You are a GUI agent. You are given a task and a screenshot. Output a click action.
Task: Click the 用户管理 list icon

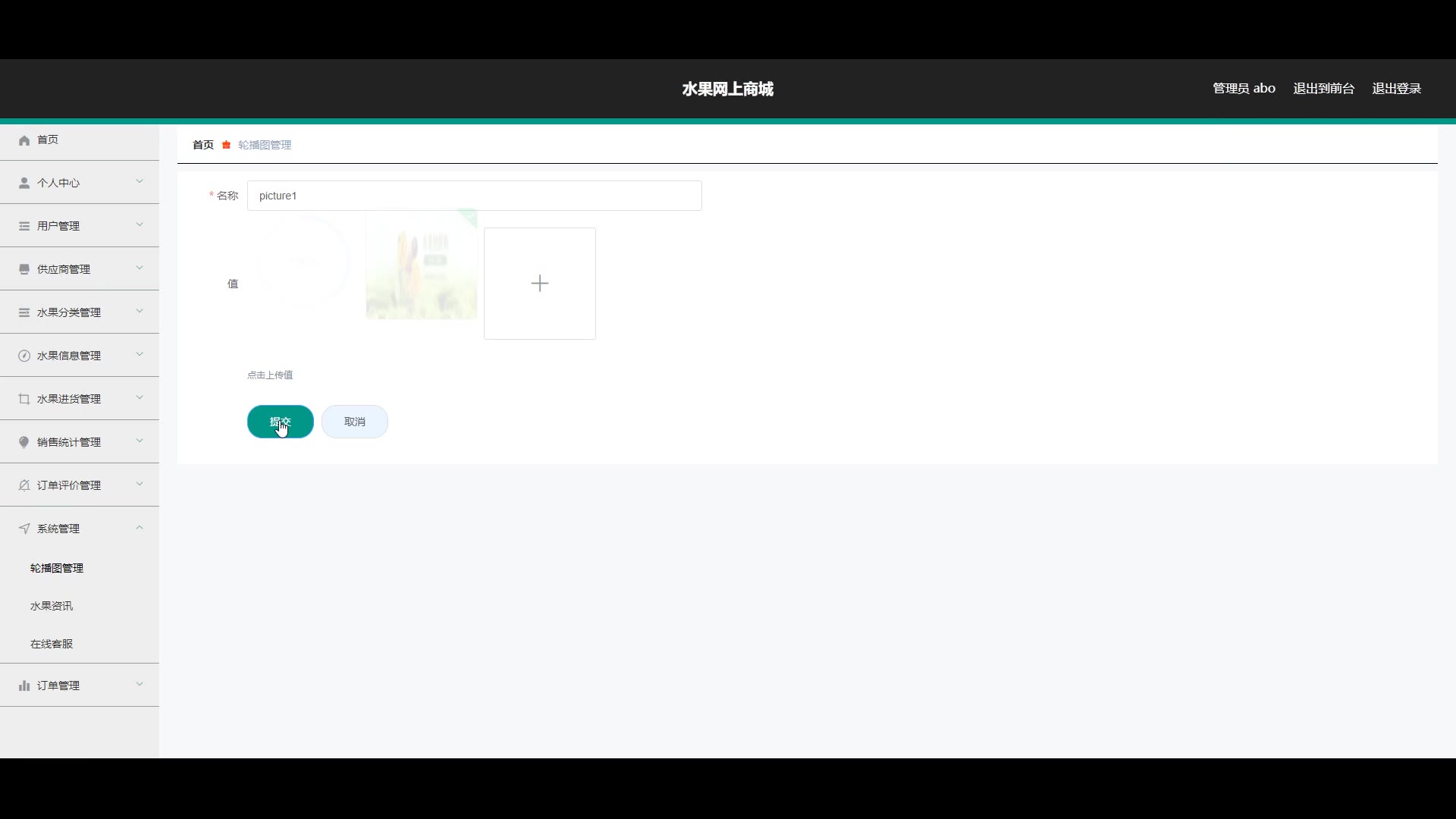(x=24, y=226)
